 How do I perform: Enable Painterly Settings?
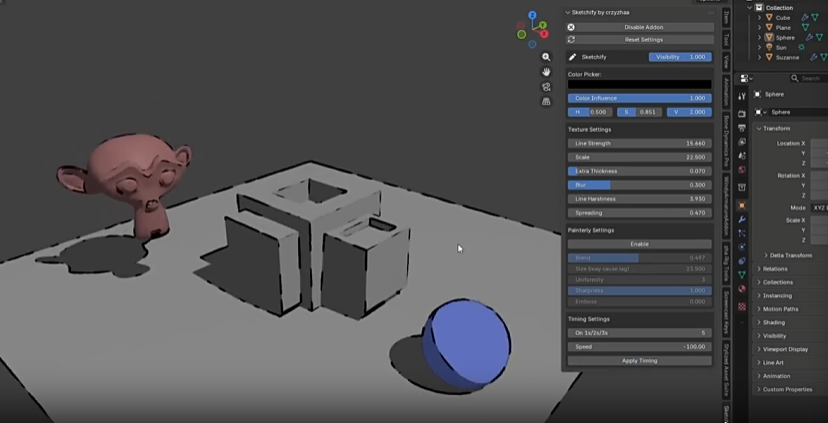(x=640, y=244)
